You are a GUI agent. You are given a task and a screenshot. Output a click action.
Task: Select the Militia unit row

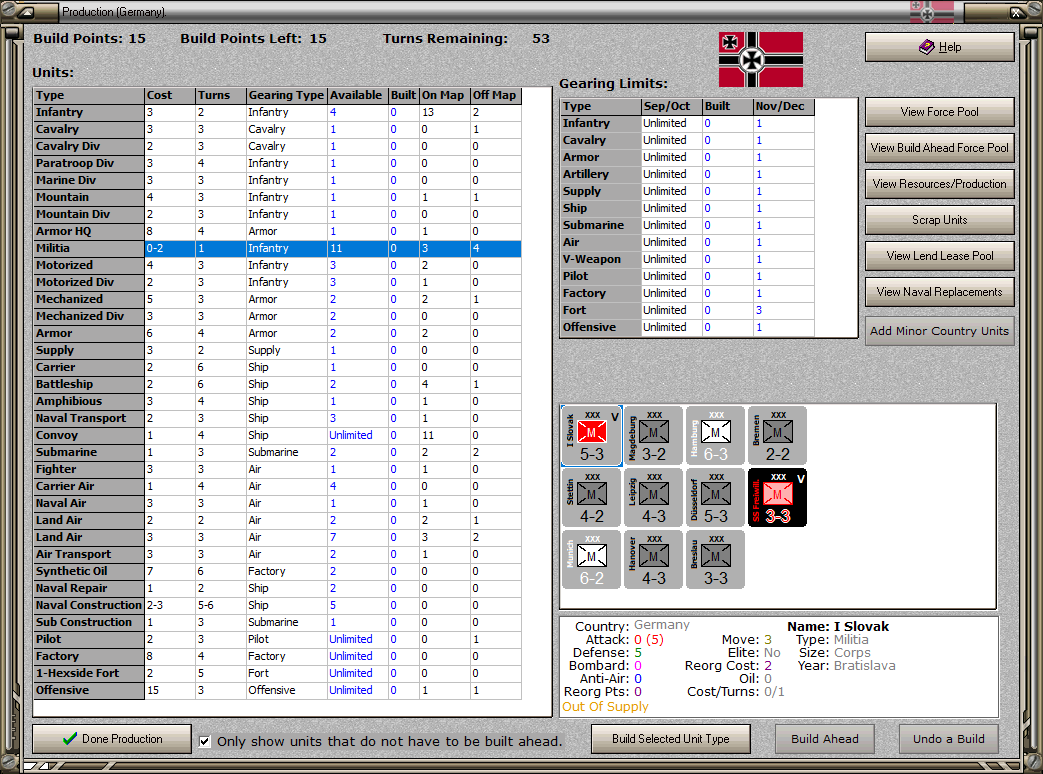coord(277,249)
